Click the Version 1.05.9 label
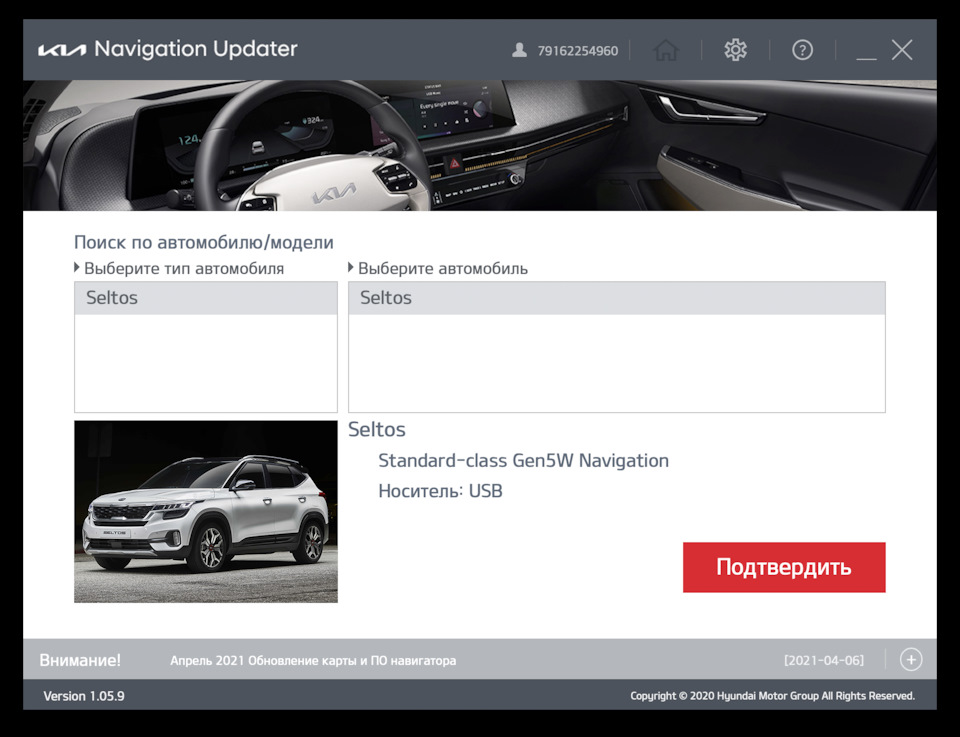 (84, 696)
